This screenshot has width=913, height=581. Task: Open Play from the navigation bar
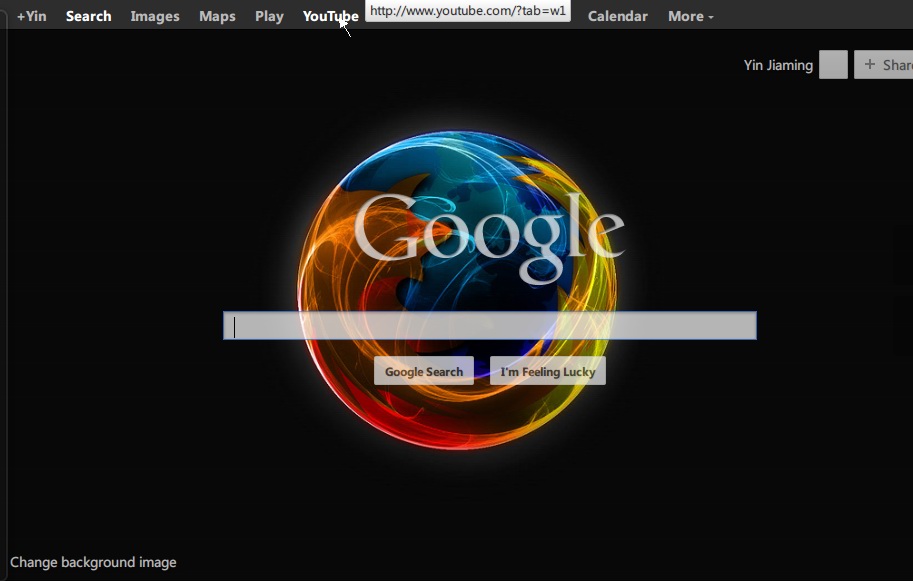click(269, 16)
